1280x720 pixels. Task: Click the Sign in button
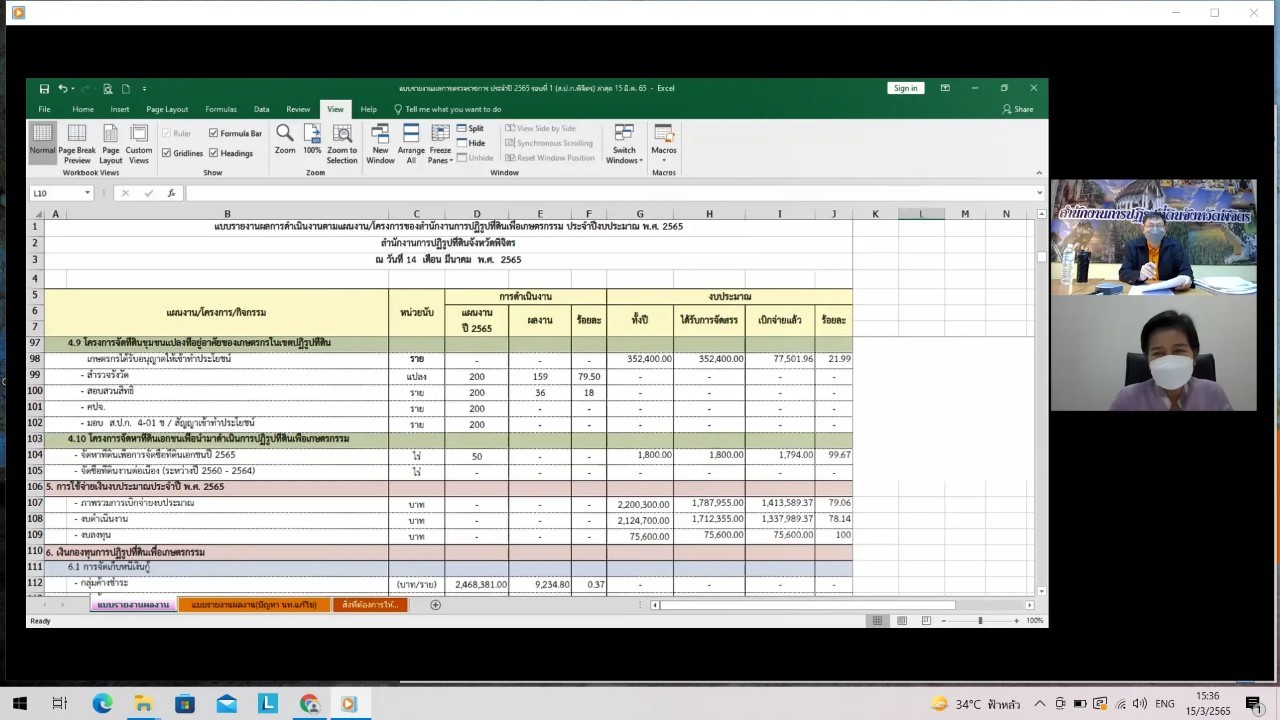coord(905,88)
